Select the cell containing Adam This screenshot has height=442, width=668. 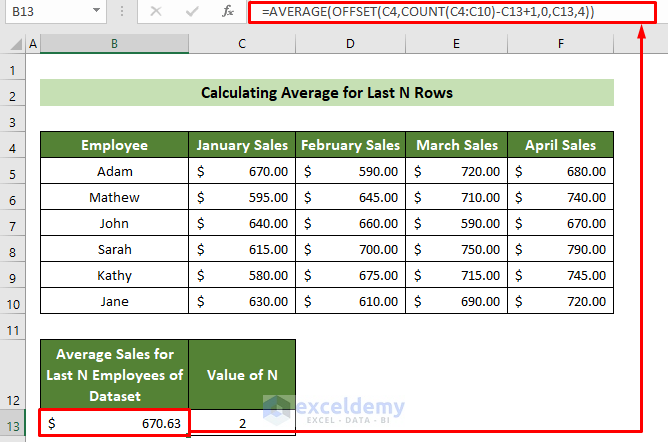(x=114, y=171)
